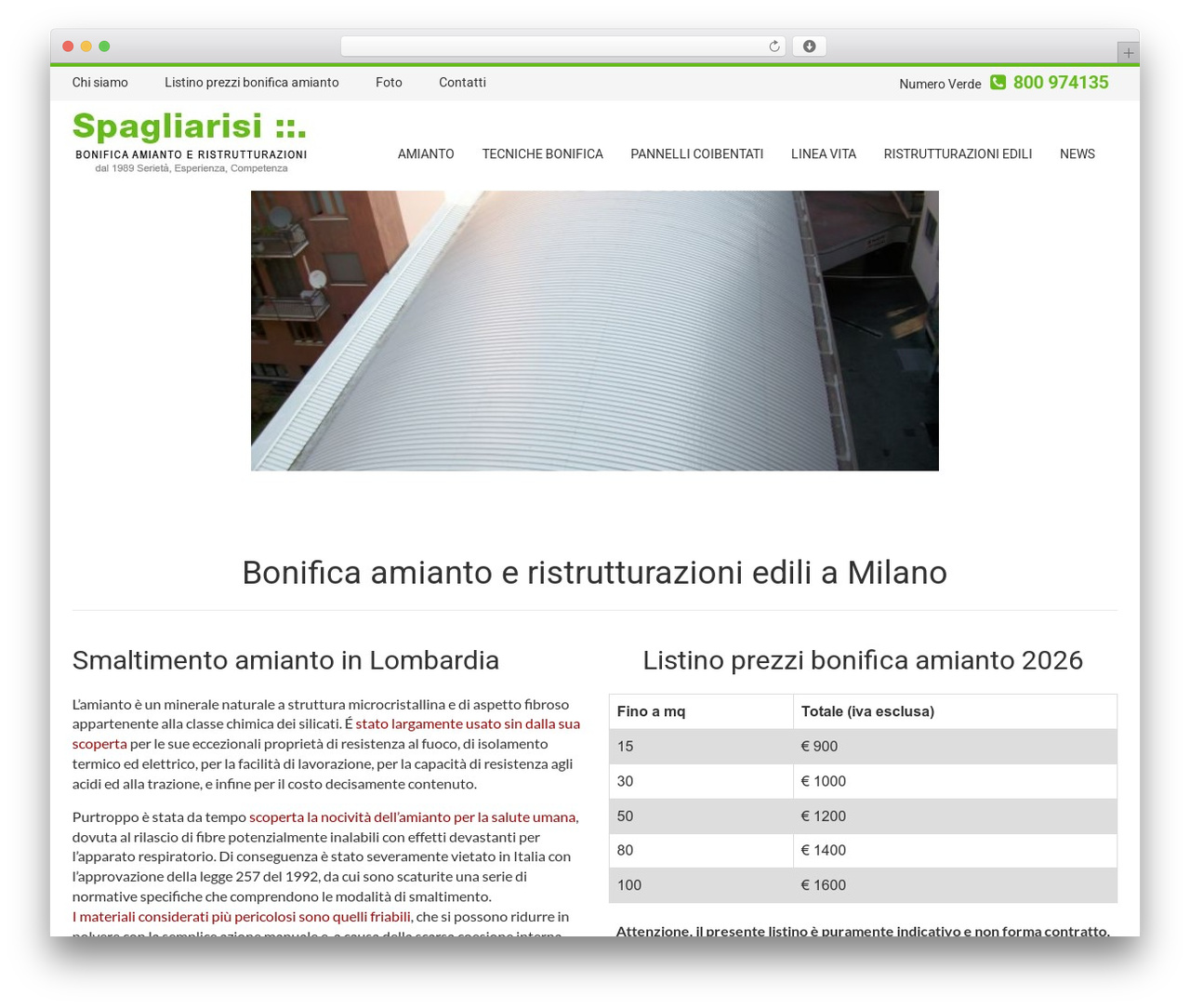Open LINEA VITA section

tap(824, 154)
